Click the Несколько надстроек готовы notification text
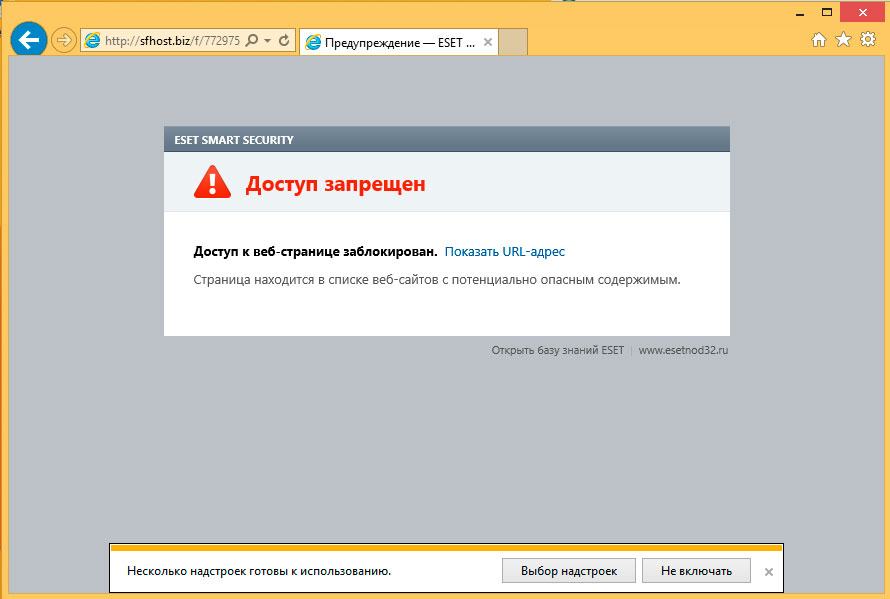The height and width of the screenshot is (599, 890). 259,571
